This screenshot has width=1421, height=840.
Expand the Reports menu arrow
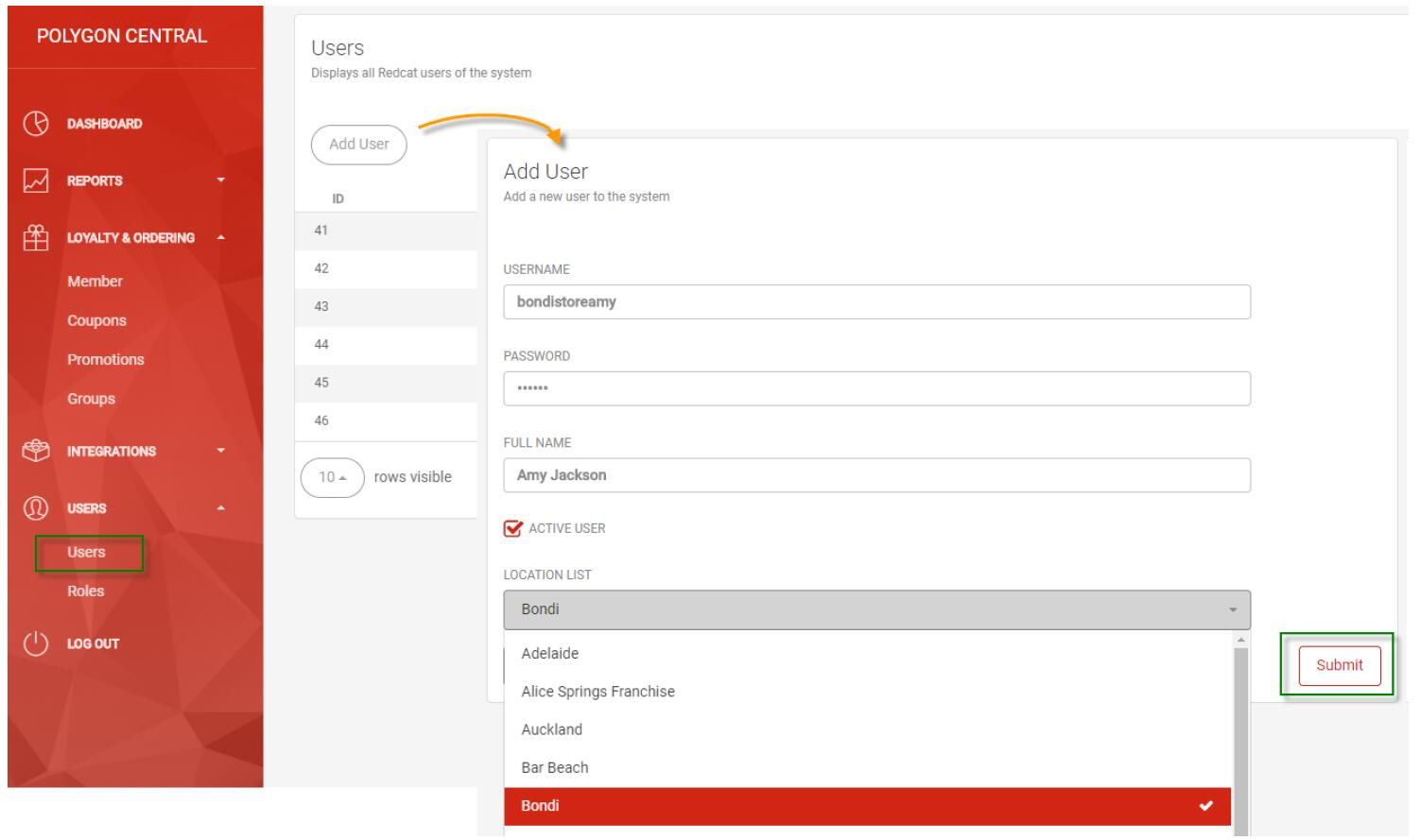[221, 180]
